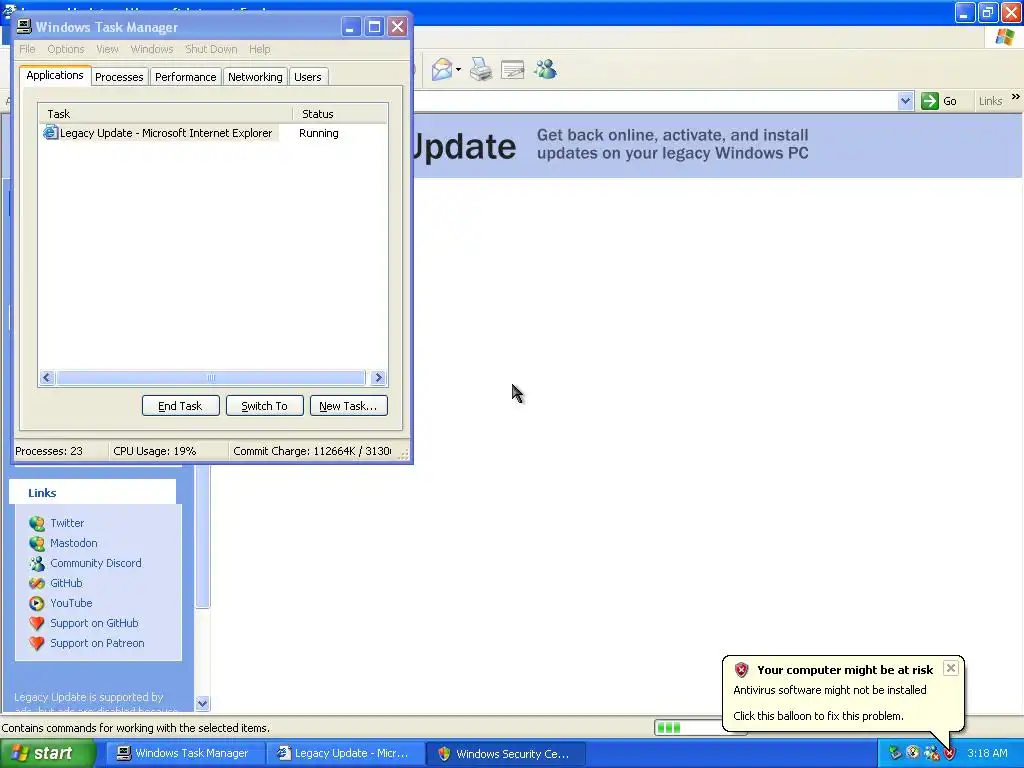Switch to the Networking tab
This screenshot has width=1024, height=768.
tap(255, 77)
